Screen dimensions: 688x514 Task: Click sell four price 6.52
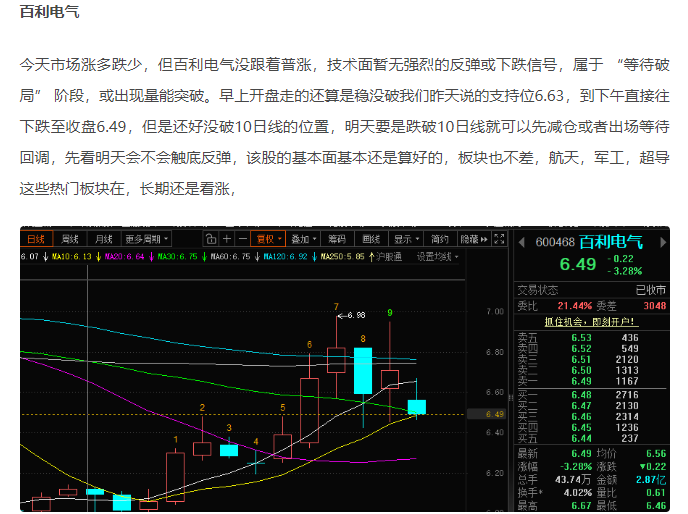(581, 349)
